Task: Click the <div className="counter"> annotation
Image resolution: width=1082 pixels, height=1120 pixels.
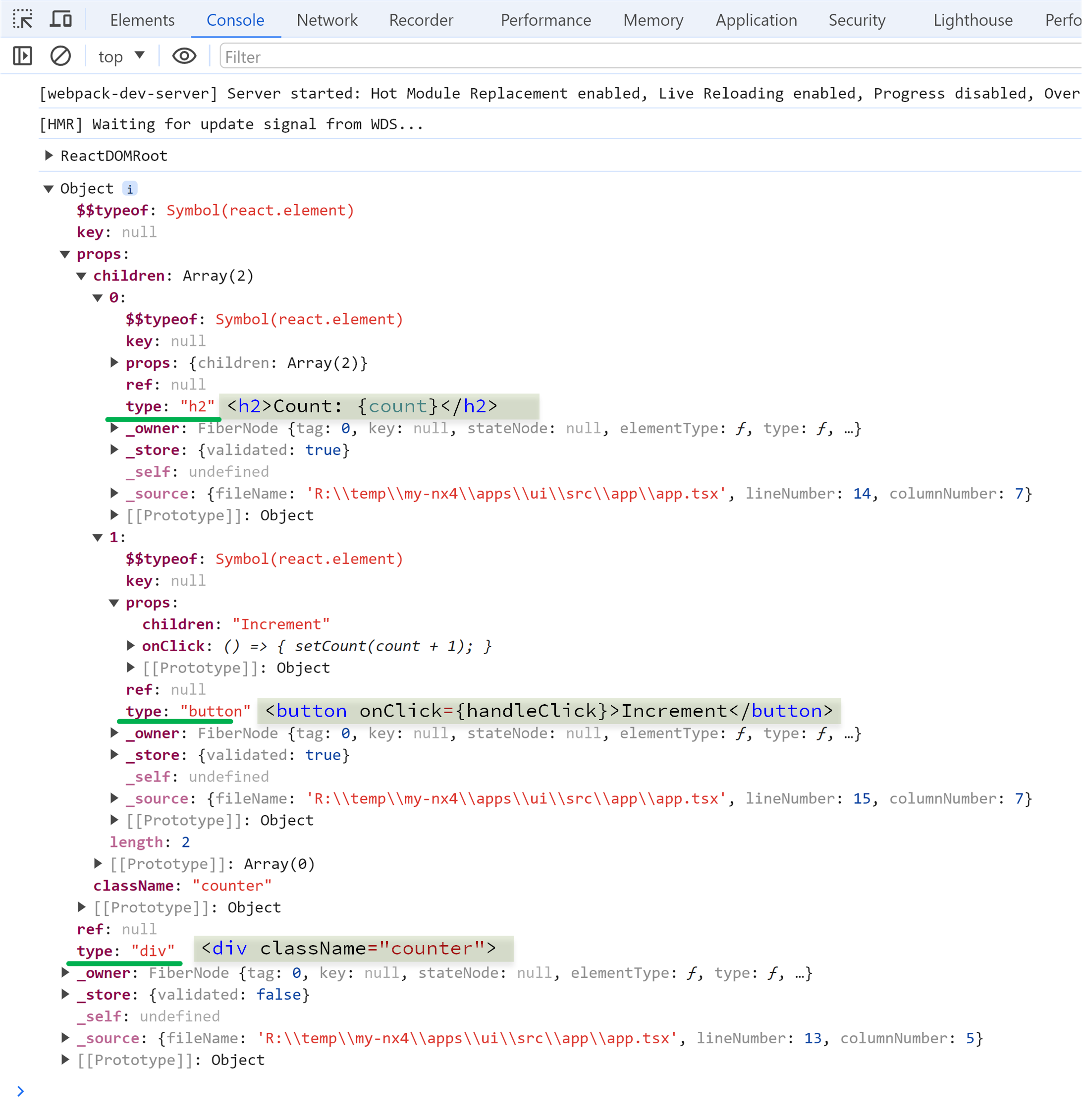Action: click(x=354, y=949)
